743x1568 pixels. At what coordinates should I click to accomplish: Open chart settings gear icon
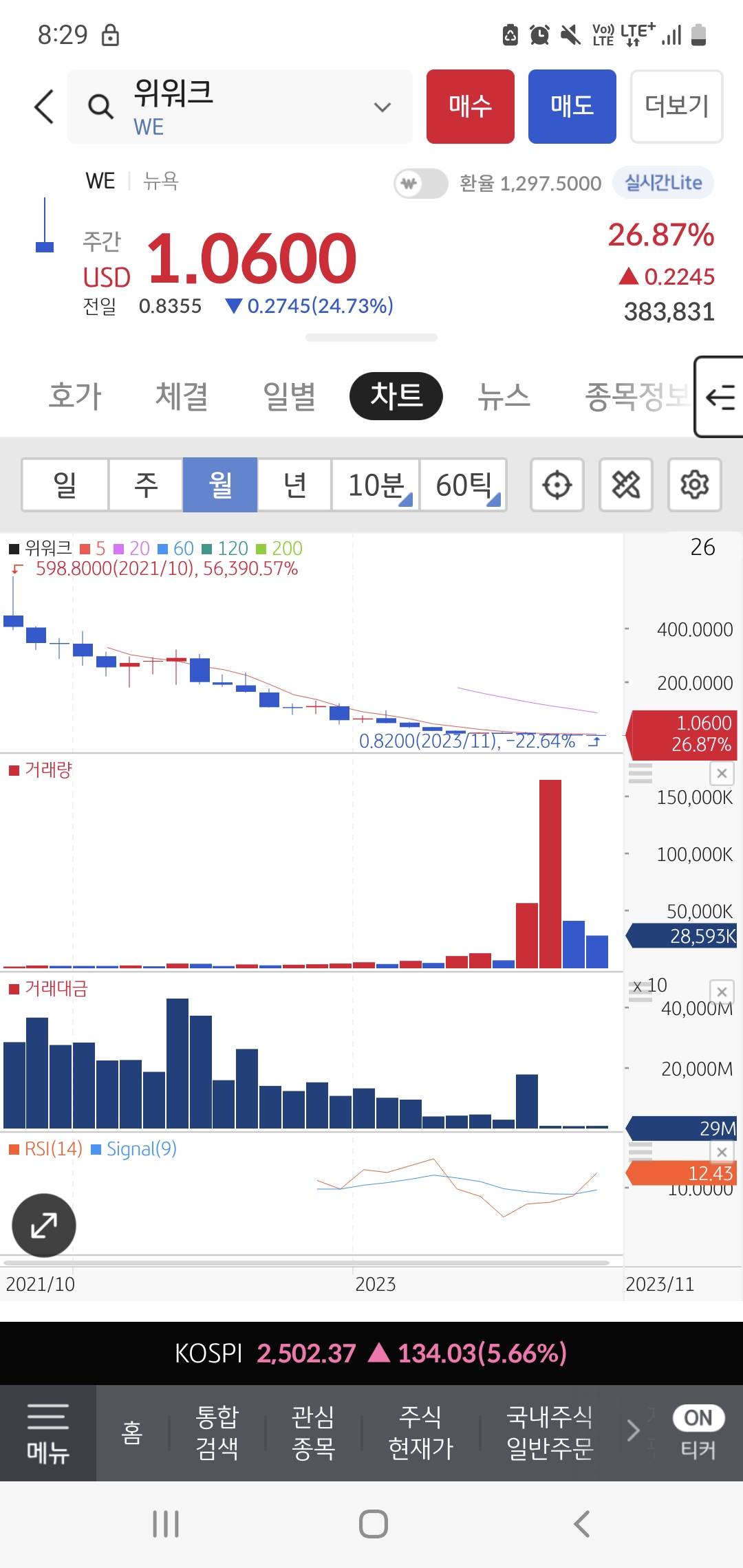(x=694, y=485)
